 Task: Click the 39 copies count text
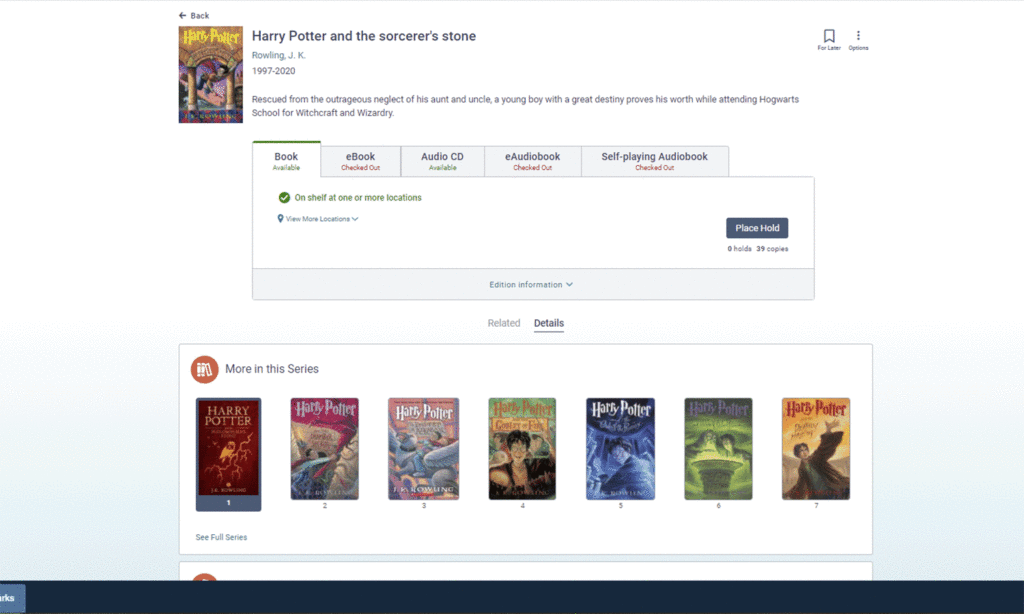point(772,249)
